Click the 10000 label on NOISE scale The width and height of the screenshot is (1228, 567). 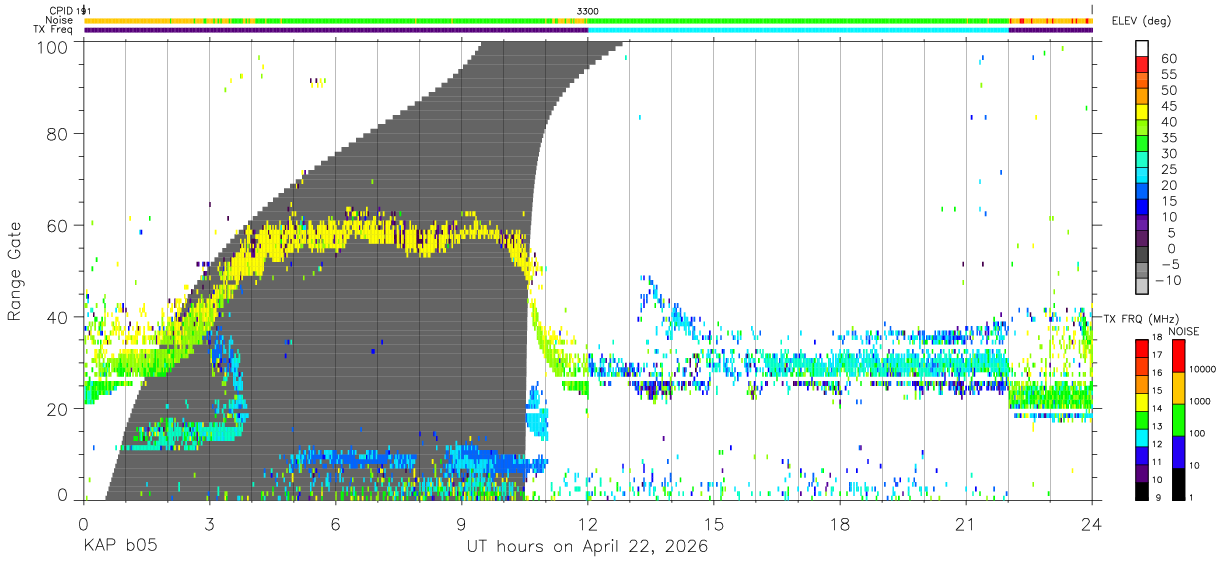(1204, 369)
